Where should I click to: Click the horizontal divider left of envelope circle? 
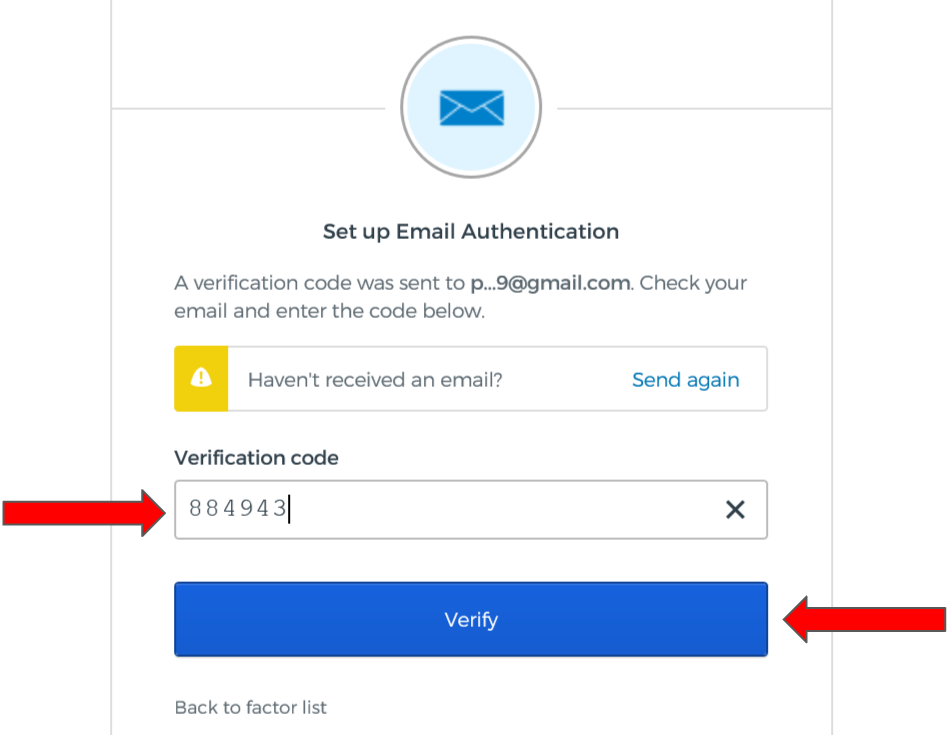click(248, 107)
